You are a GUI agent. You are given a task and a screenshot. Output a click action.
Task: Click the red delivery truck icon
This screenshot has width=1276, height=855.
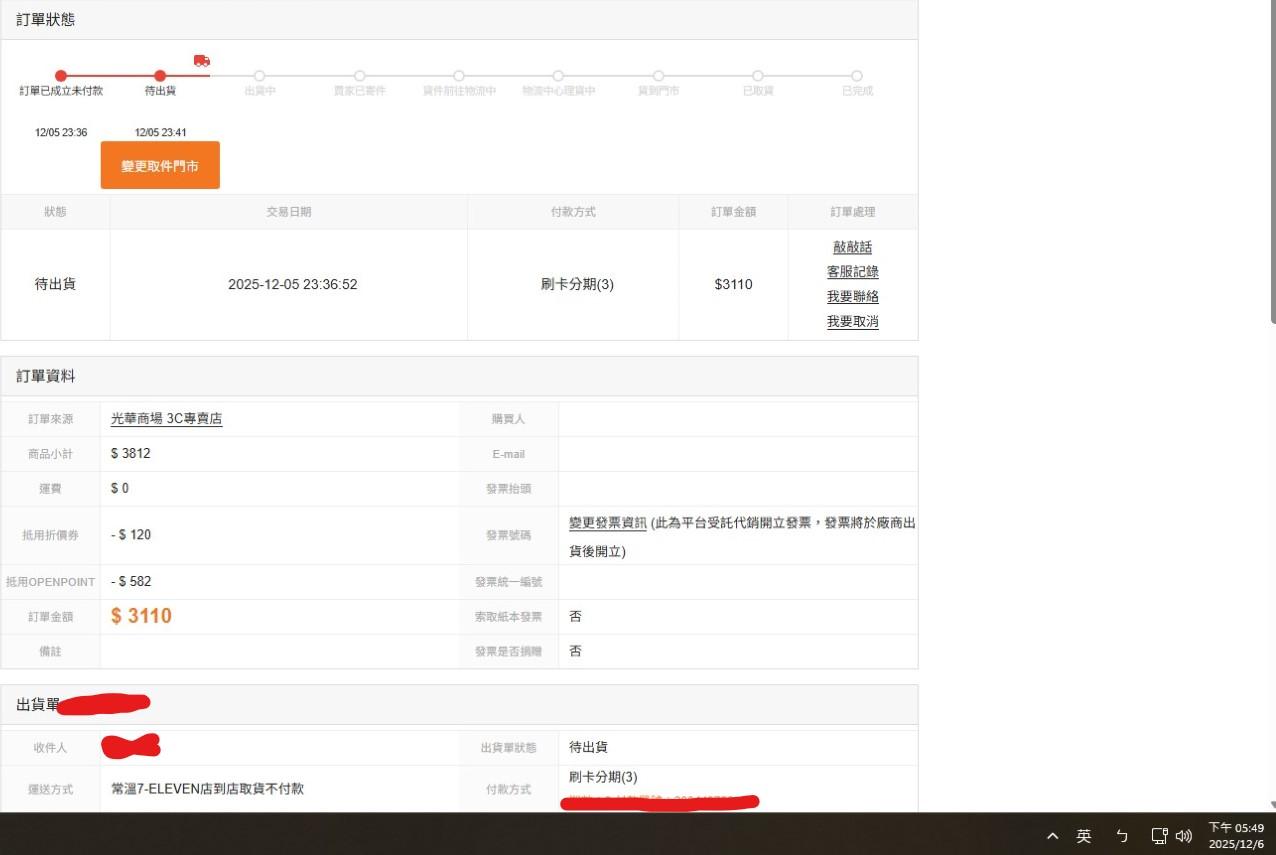202,61
